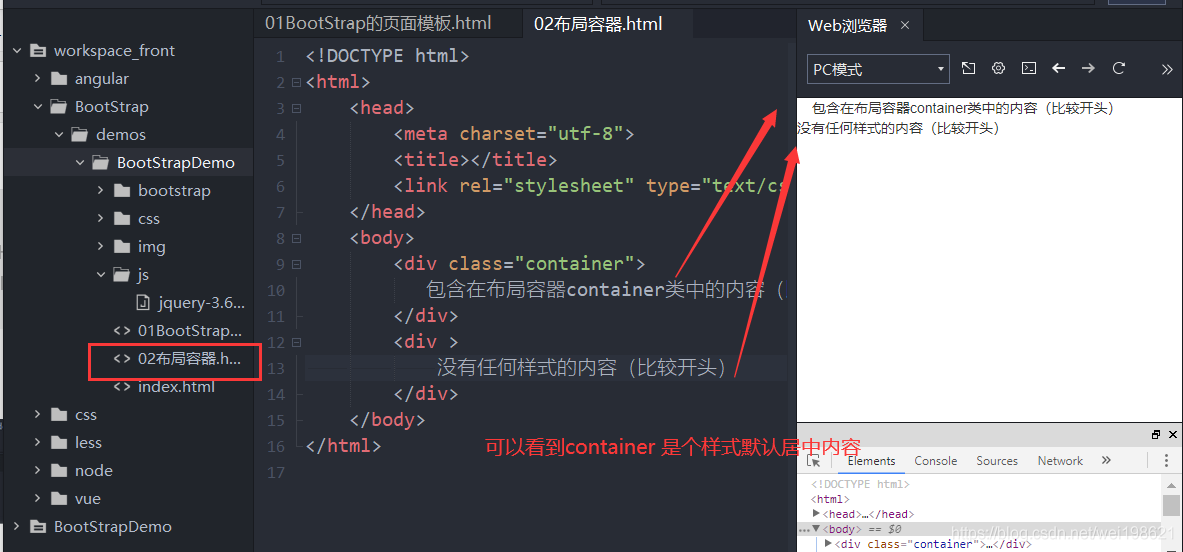Click preview text 包含在布局容器container类中的内容
Viewport: 1183px width, 552px height.
(963, 108)
